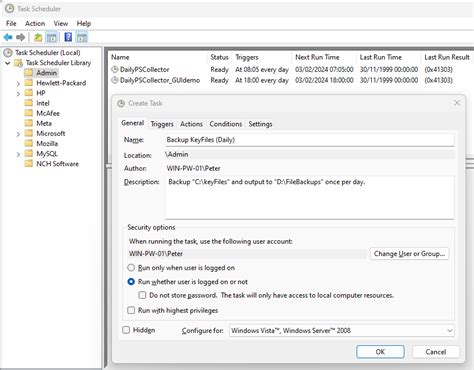Click the Create Task dialog clock icon
This screenshot has height=370, width=474.
coord(121,103)
